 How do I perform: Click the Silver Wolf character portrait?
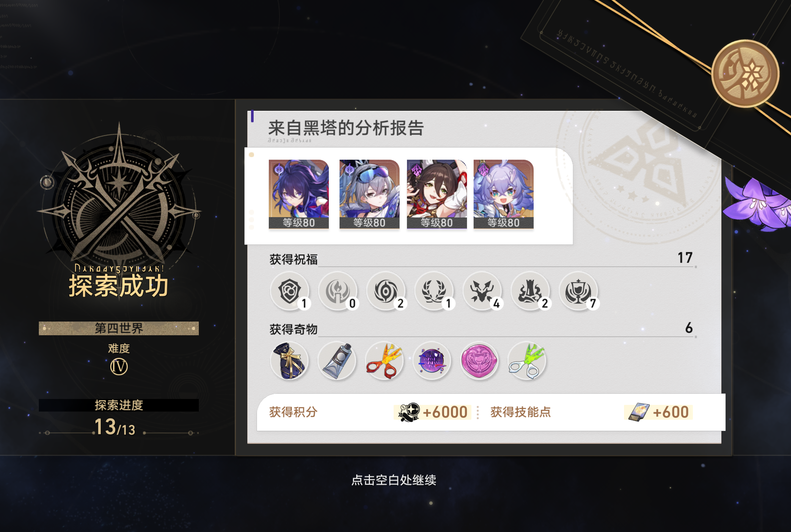[x=369, y=194]
